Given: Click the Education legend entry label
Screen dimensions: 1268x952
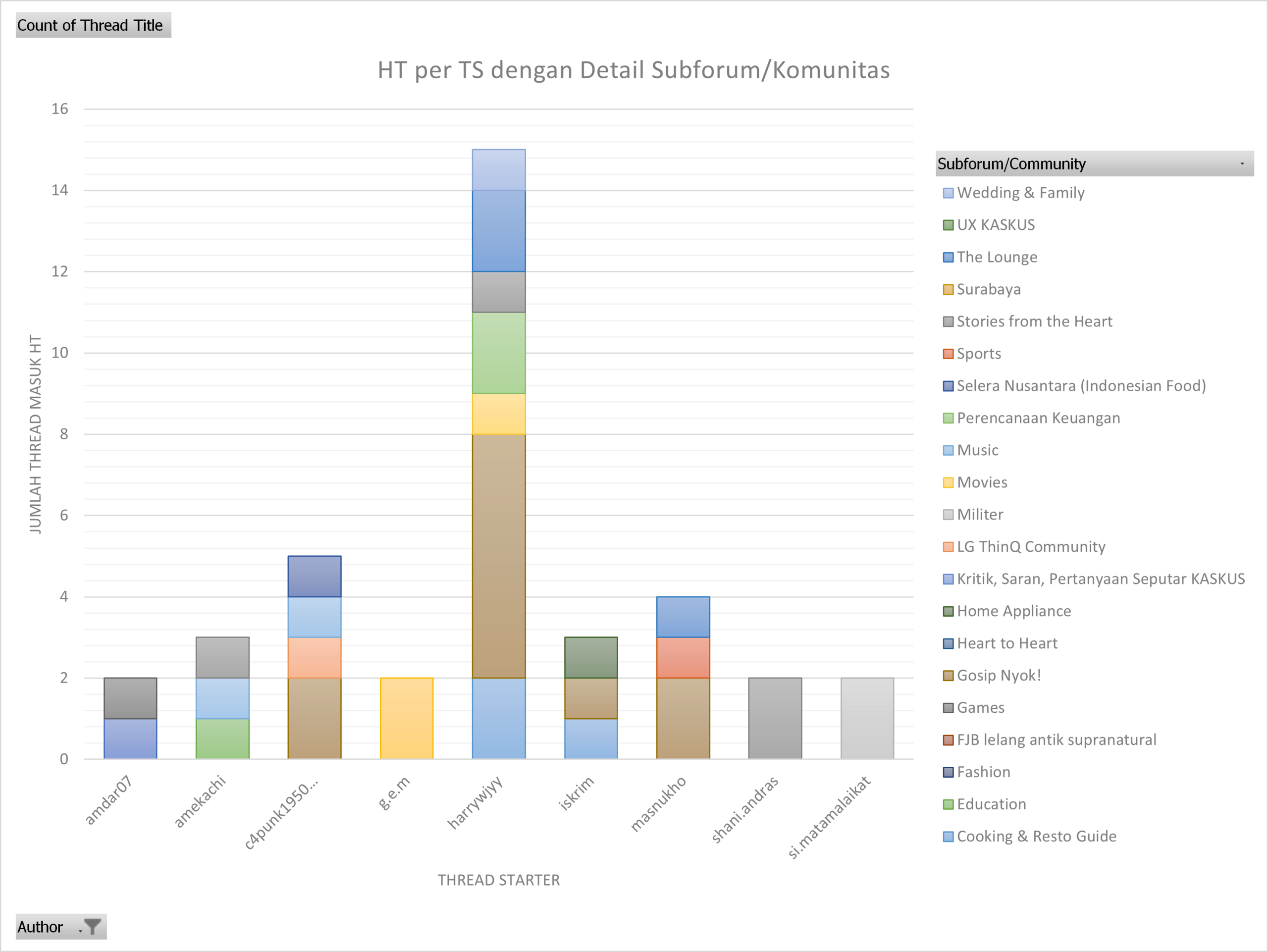Looking at the screenshot, I should tap(991, 804).
